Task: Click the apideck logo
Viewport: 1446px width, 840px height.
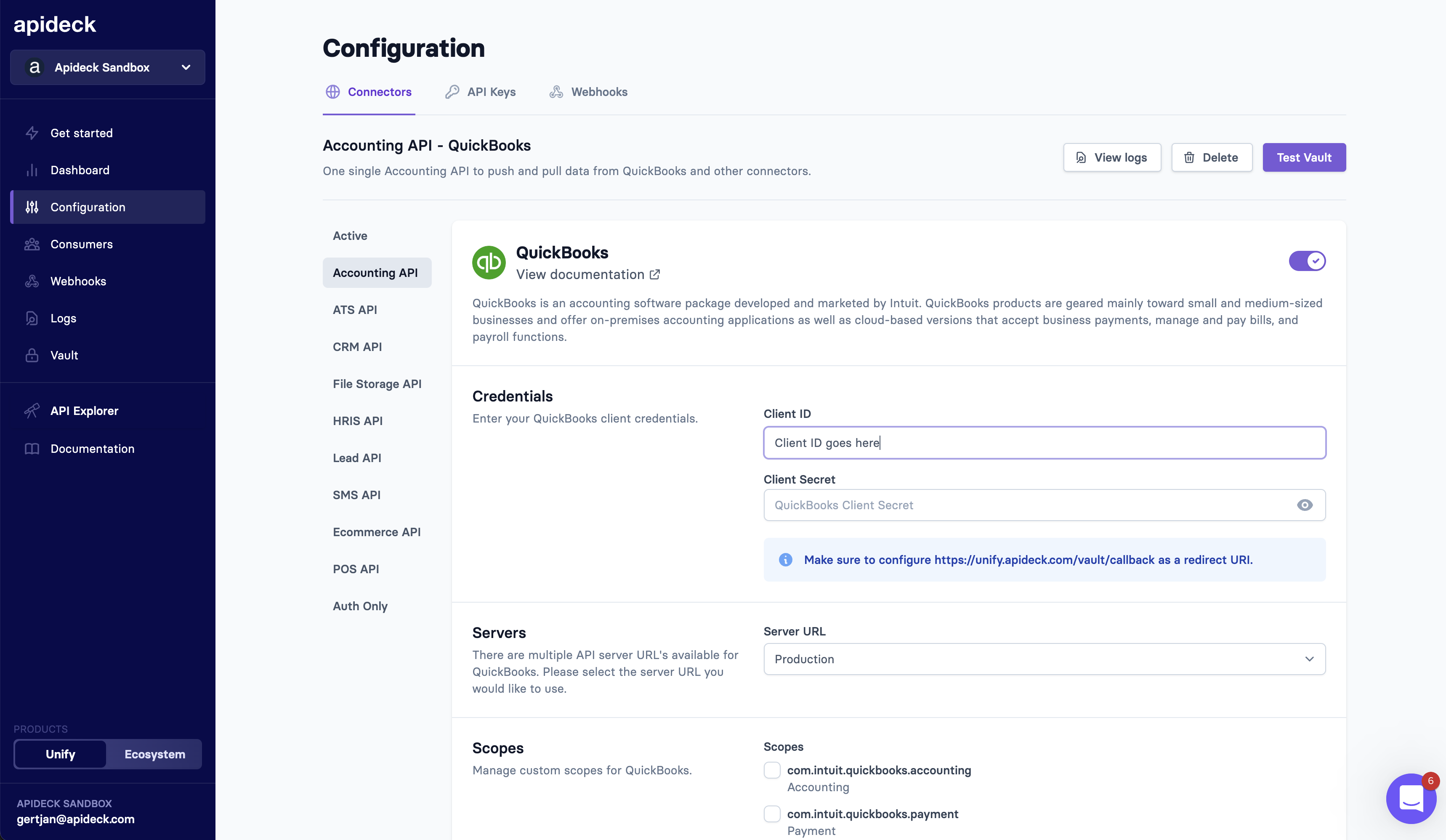Action: point(55,24)
